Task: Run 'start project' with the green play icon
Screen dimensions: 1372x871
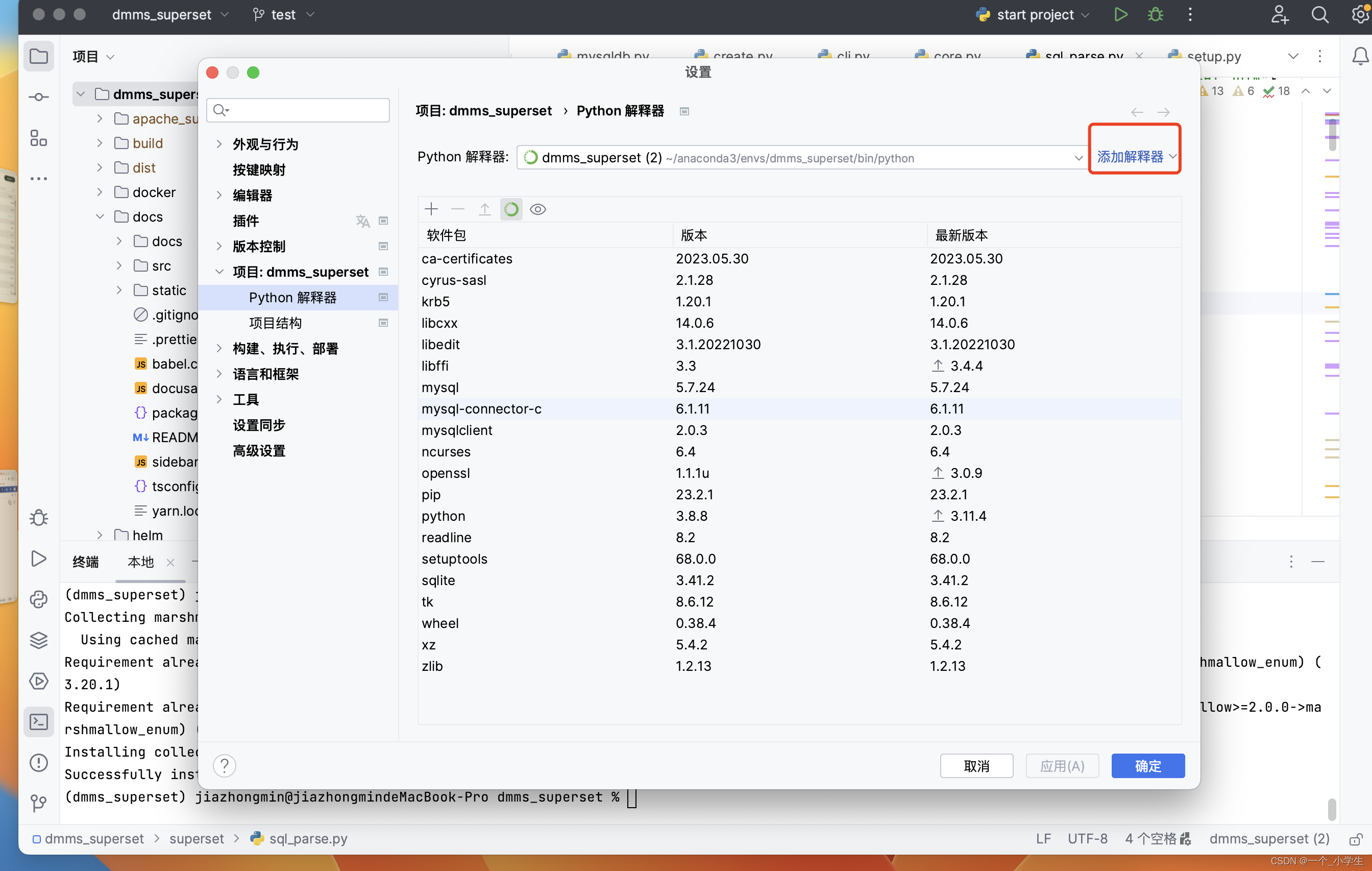Action: [1120, 14]
